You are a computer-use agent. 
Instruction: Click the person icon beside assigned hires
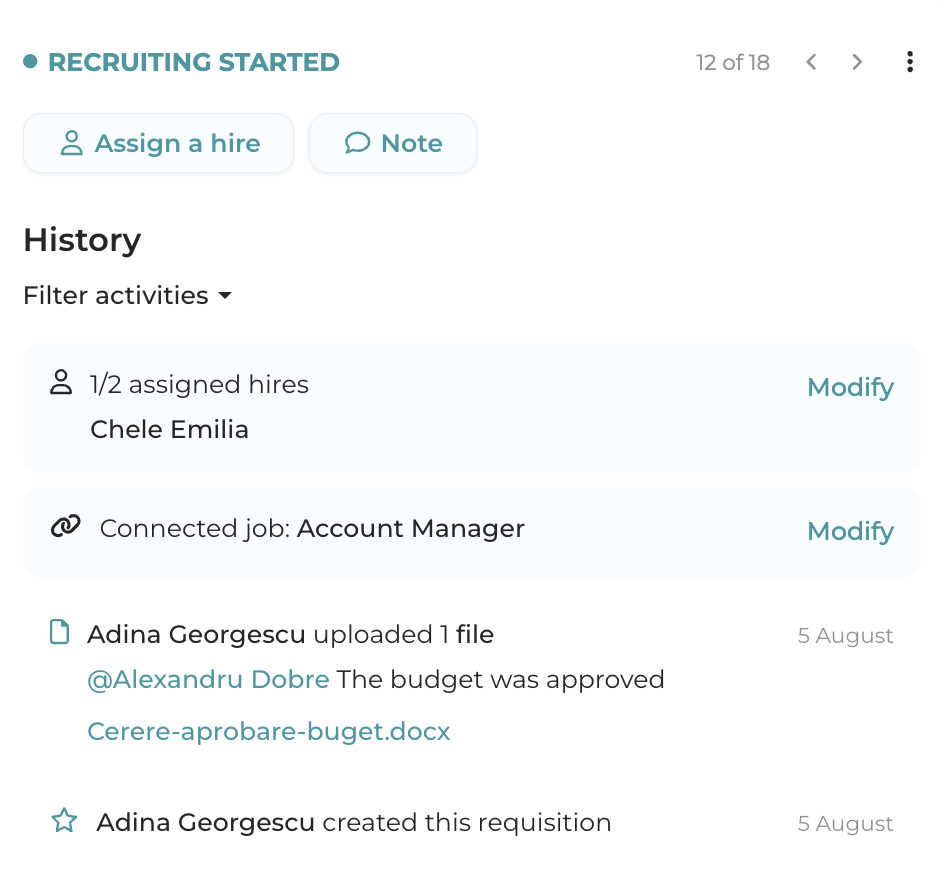[61, 382]
